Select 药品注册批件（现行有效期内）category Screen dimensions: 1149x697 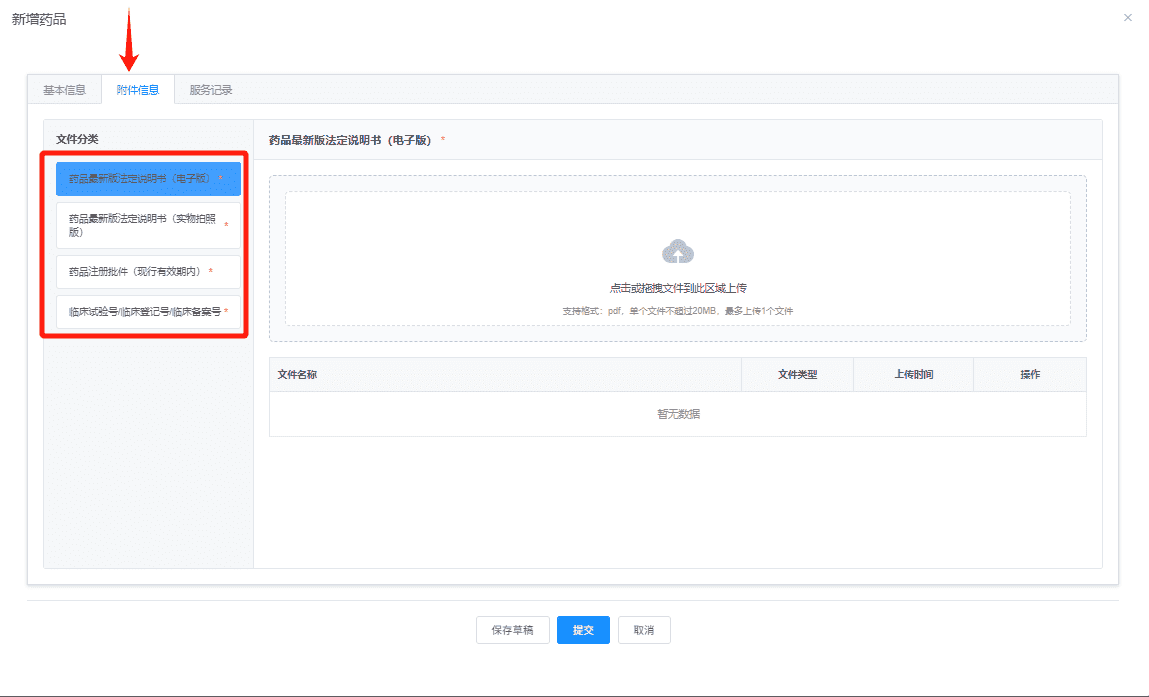coord(148,272)
